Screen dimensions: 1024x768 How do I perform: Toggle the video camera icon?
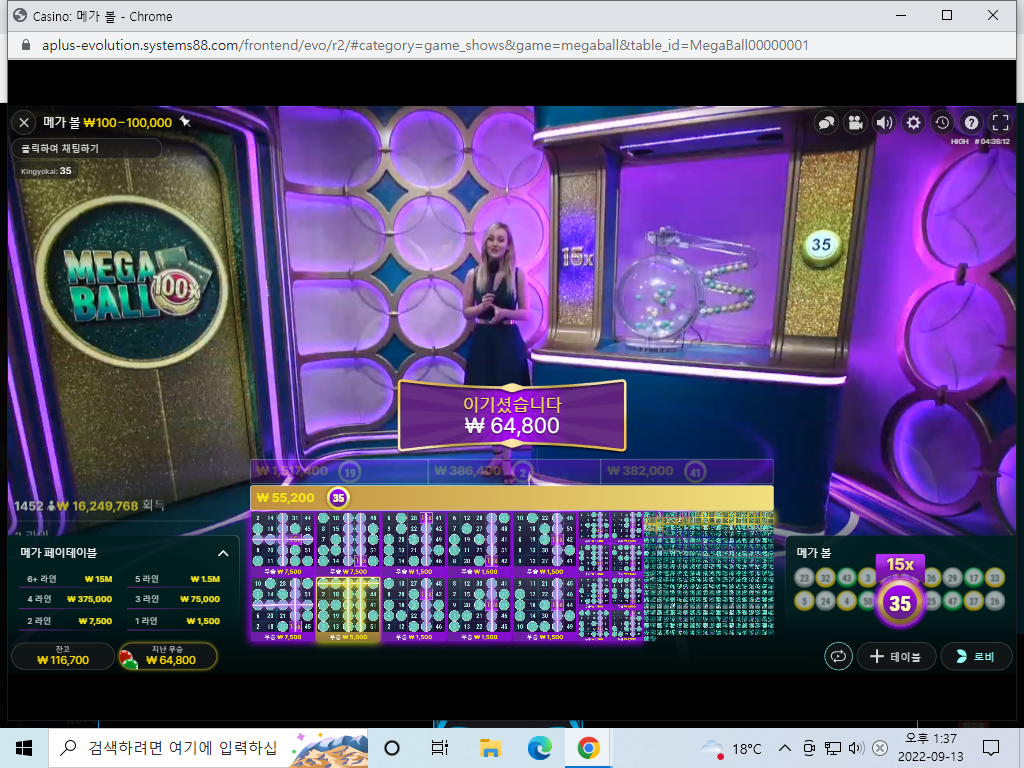[855, 122]
